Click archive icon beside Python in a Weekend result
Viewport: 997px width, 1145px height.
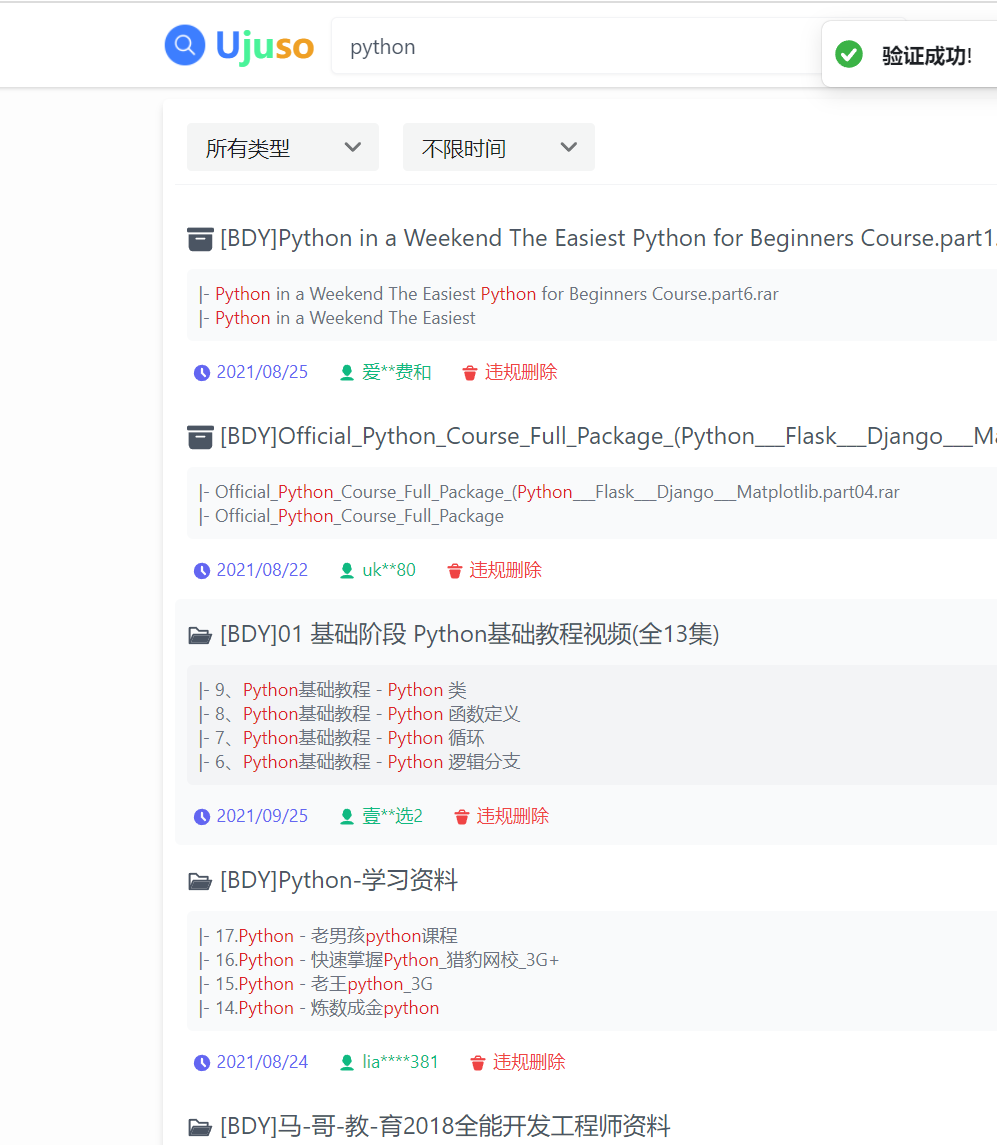pos(200,239)
